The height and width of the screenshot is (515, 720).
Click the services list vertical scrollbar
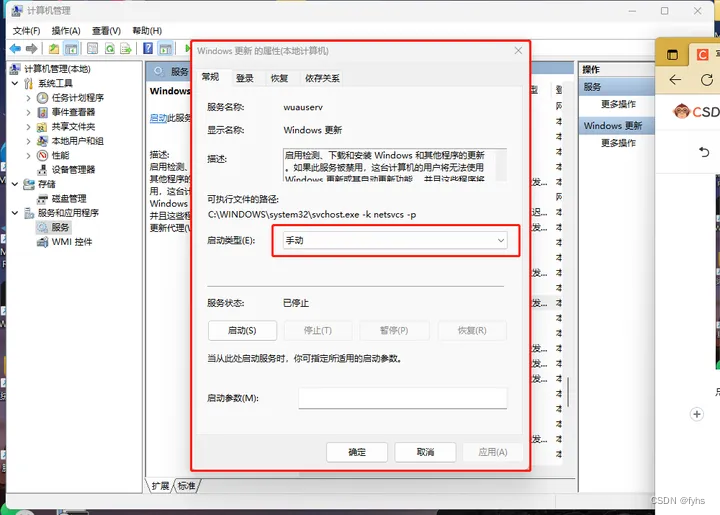pyautogui.click(x=568, y=392)
